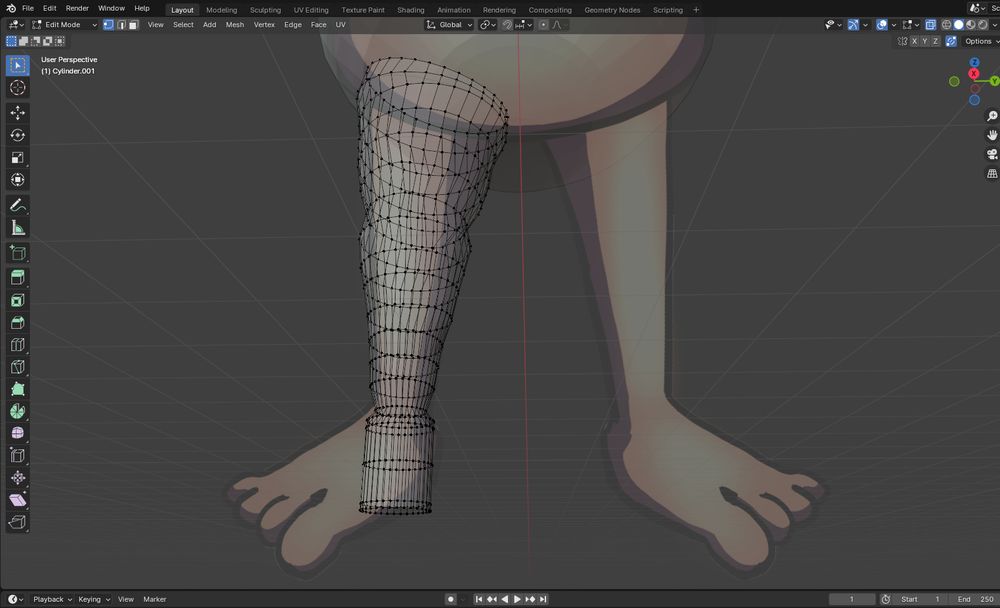
Task: Open the pivot point dropdown
Action: [x=488, y=25]
